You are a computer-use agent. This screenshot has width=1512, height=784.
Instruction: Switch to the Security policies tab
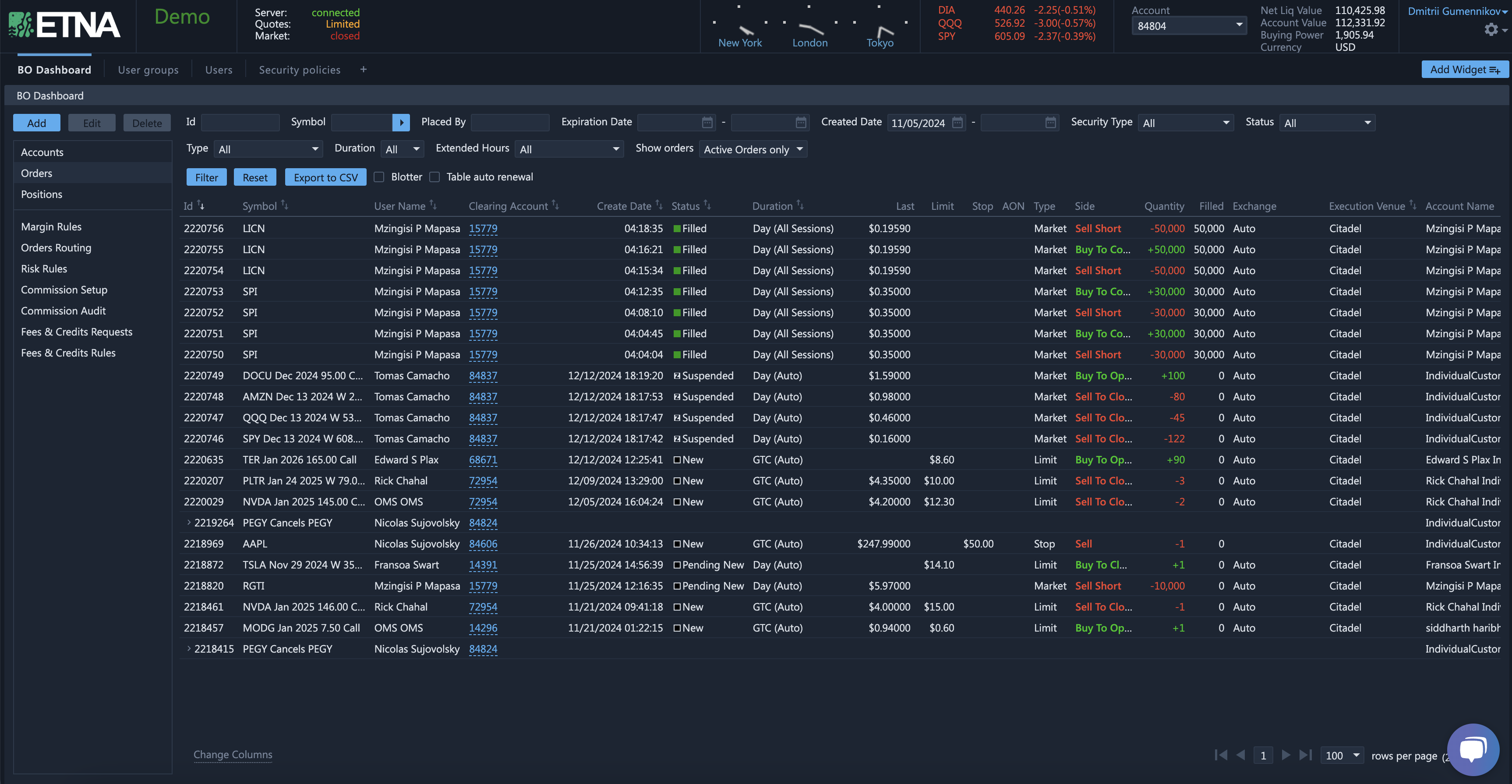point(299,69)
